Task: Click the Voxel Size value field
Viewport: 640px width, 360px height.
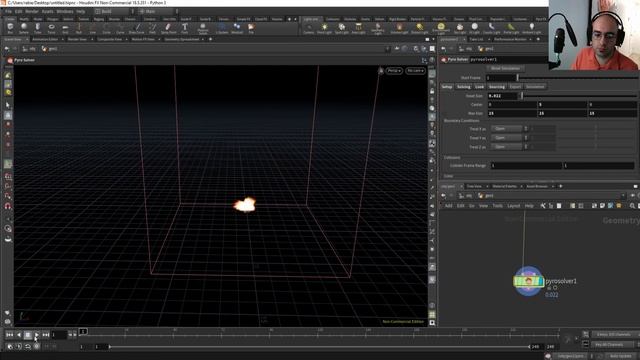Action: point(503,96)
